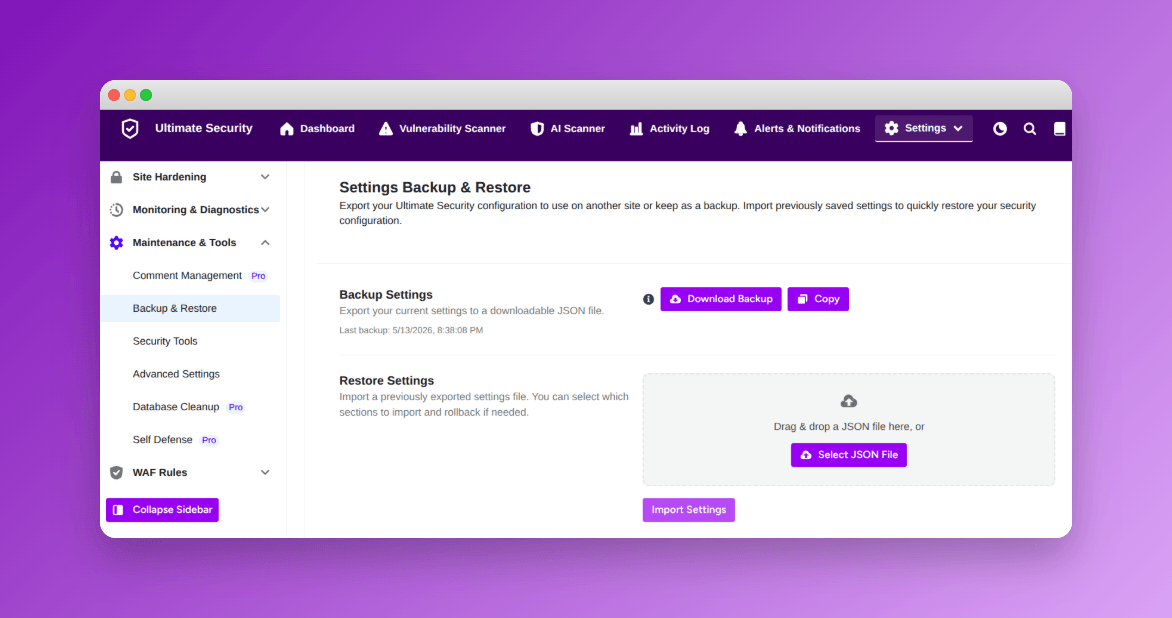Click the 'Backup Settings' heading
This screenshot has height=618, width=1172.
pos(386,294)
